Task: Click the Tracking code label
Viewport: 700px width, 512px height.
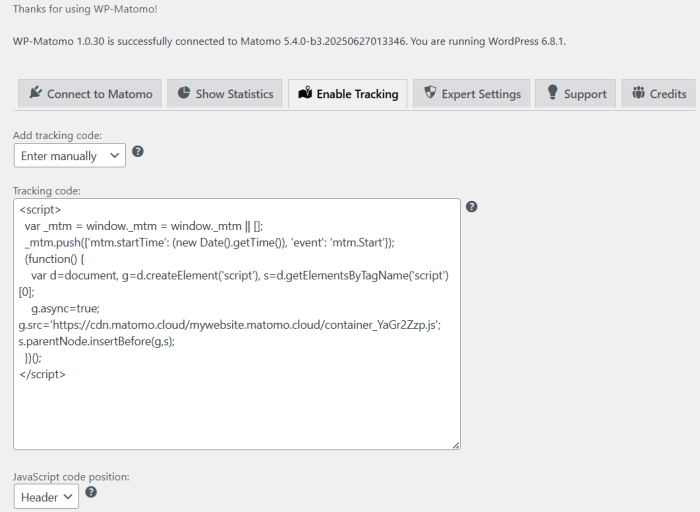Action: (46, 191)
